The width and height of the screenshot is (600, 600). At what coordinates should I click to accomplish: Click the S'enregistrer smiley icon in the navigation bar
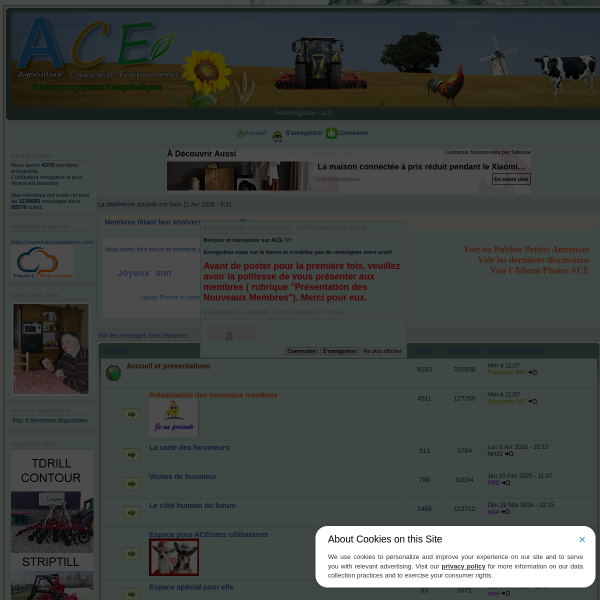pyautogui.click(x=277, y=135)
